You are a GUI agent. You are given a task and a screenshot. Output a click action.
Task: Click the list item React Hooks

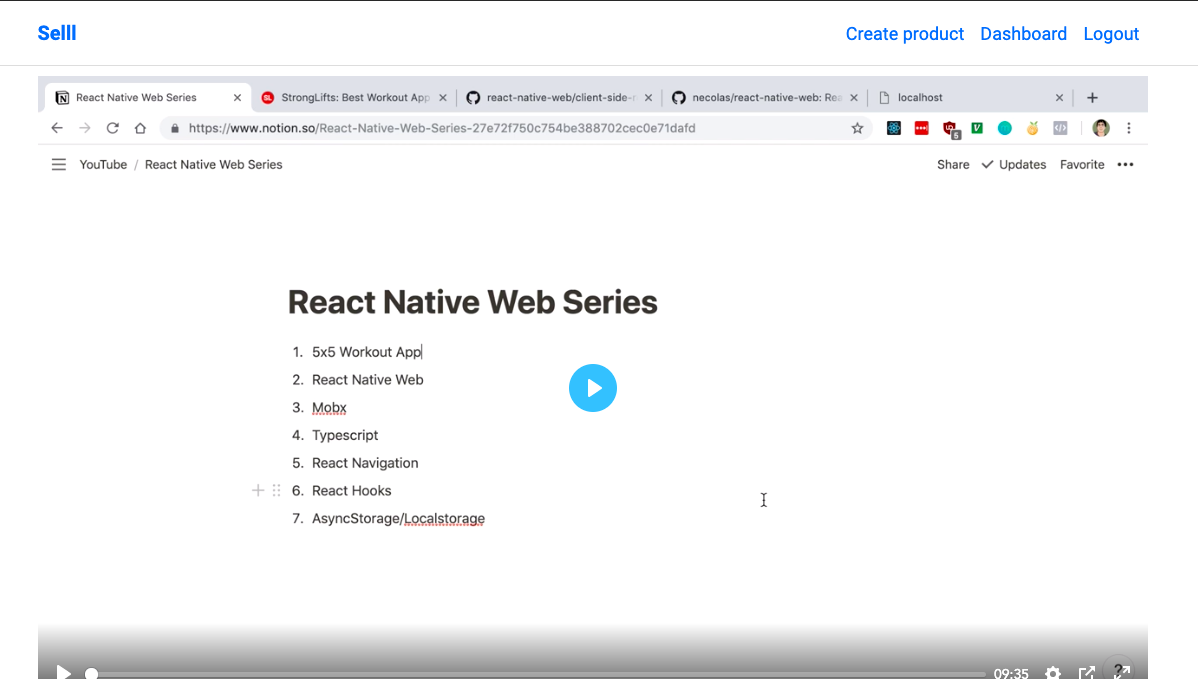coord(351,490)
